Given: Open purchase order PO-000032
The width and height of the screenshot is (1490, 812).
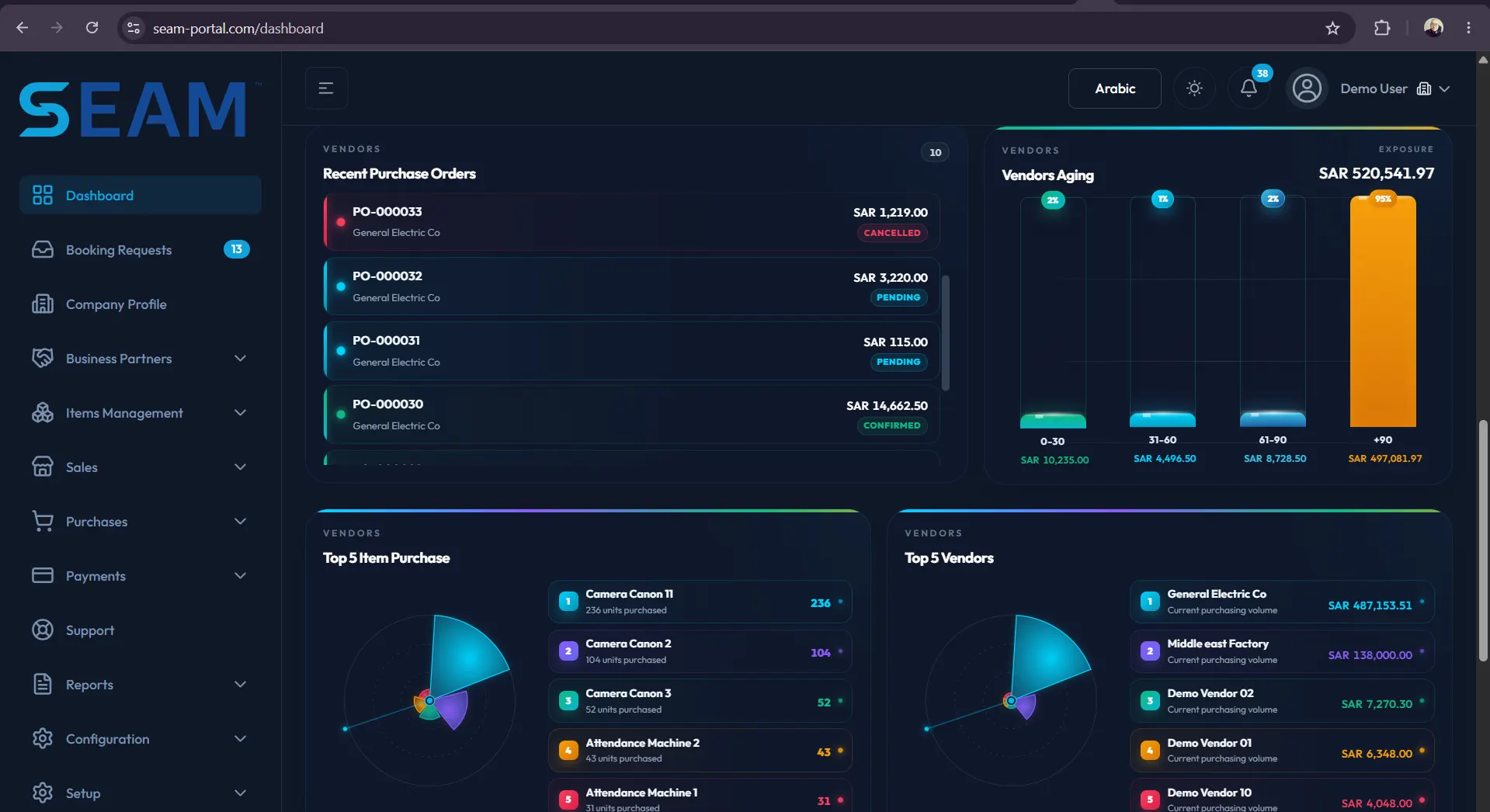Looking at the screenshot, I should (631, 286).
